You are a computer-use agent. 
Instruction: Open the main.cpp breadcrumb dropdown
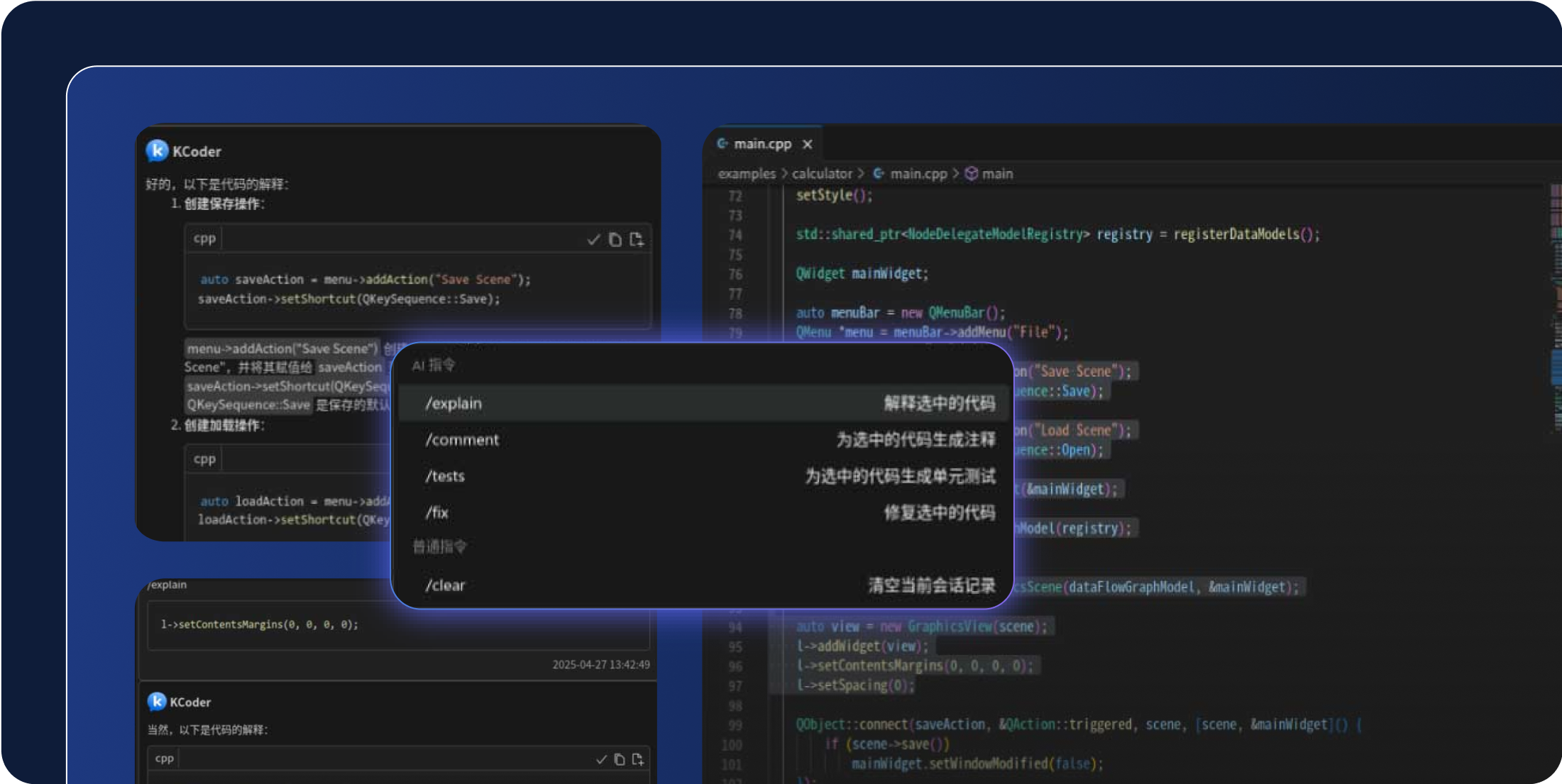click(x=918, y=174)
